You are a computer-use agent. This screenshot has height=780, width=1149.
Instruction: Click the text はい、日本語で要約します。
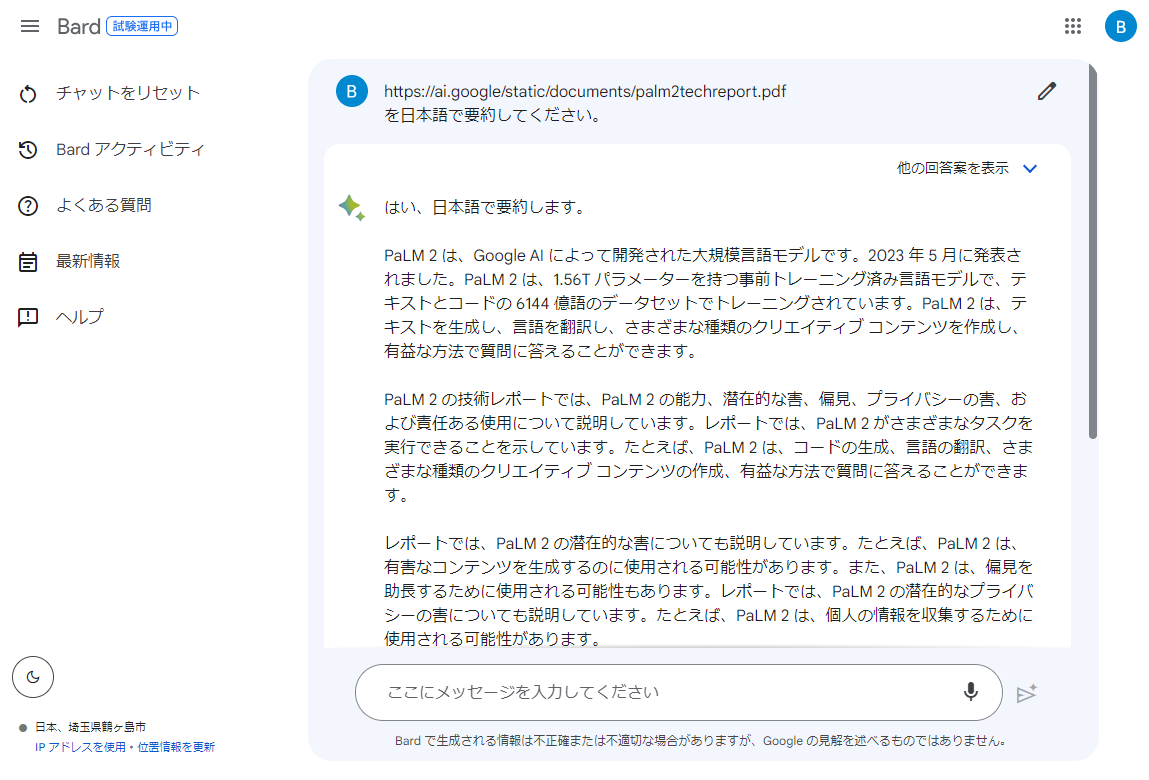[x=487, y=207]
